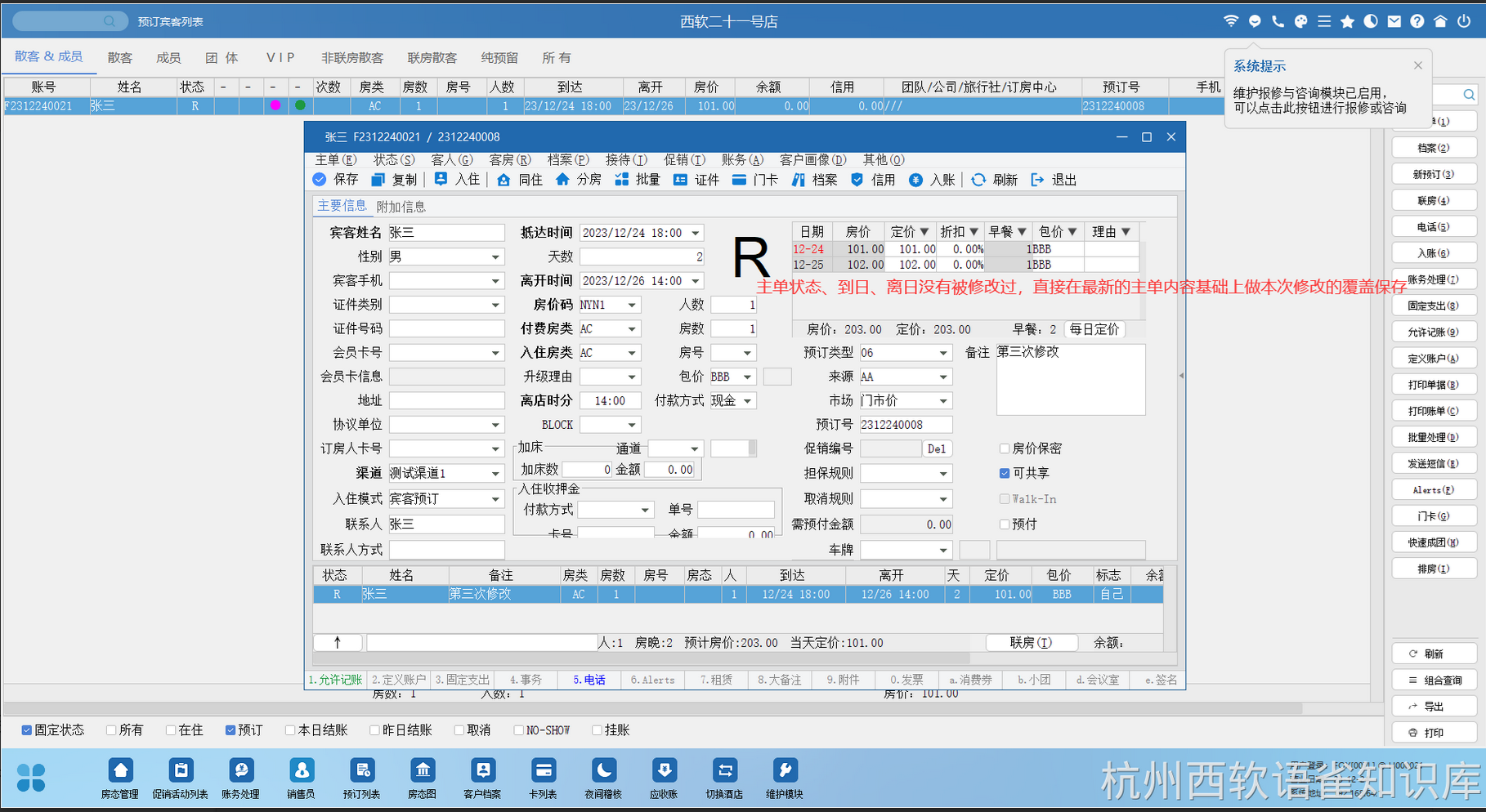Check the 所有 filter checkbox
This screenshot has width=1486, height=812.
click(111, 730)
